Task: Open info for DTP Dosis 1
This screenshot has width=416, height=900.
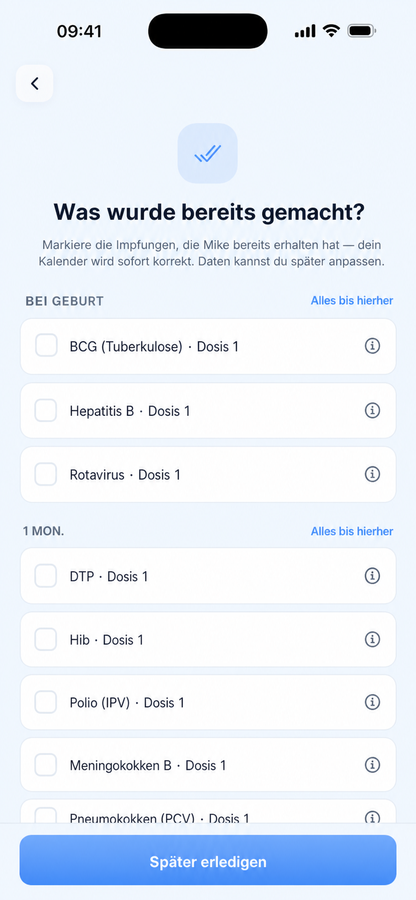Action: (372, 576)
